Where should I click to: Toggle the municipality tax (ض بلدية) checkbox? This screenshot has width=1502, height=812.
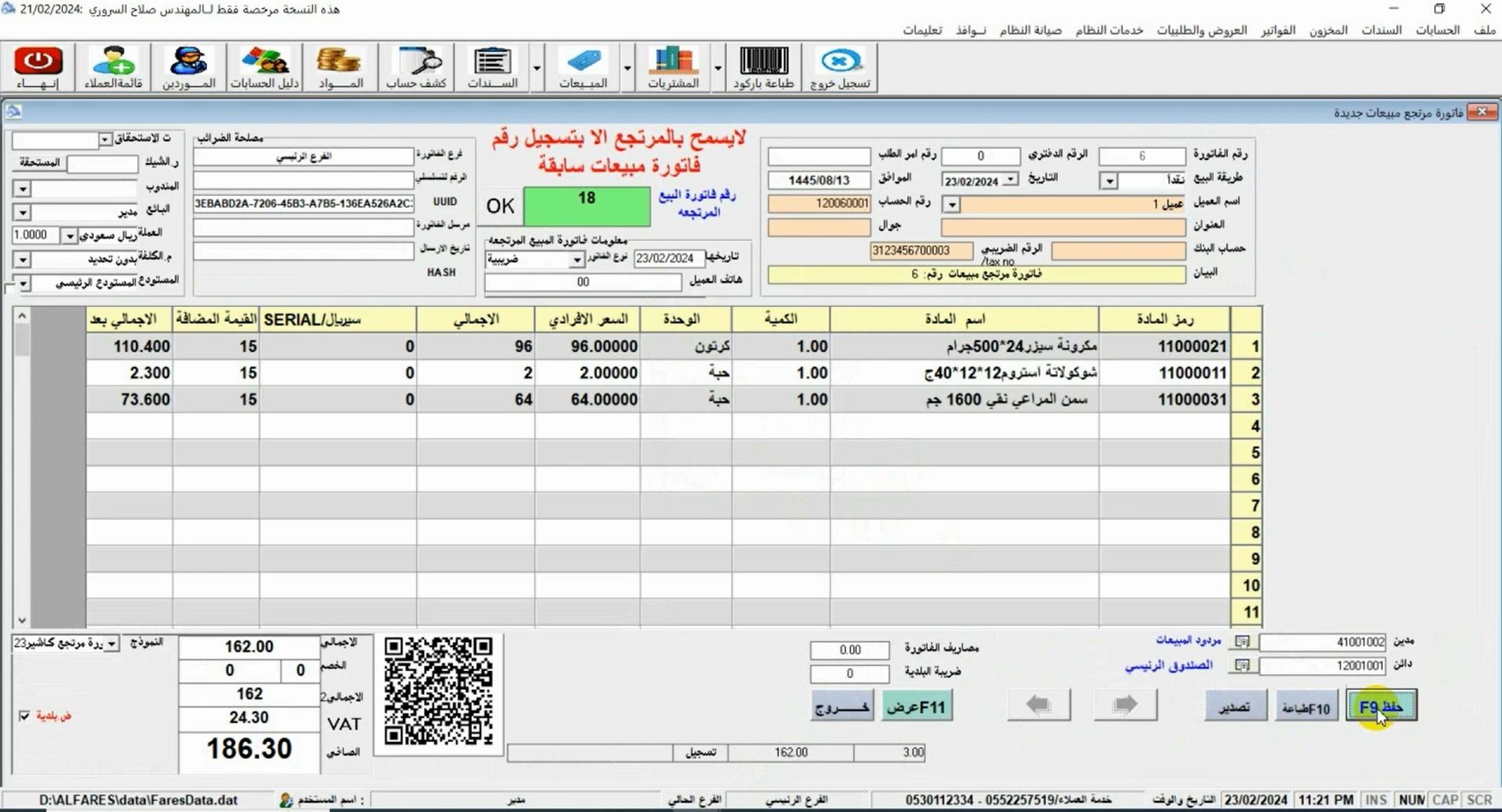pyautogui.click(x=24, y=716)
